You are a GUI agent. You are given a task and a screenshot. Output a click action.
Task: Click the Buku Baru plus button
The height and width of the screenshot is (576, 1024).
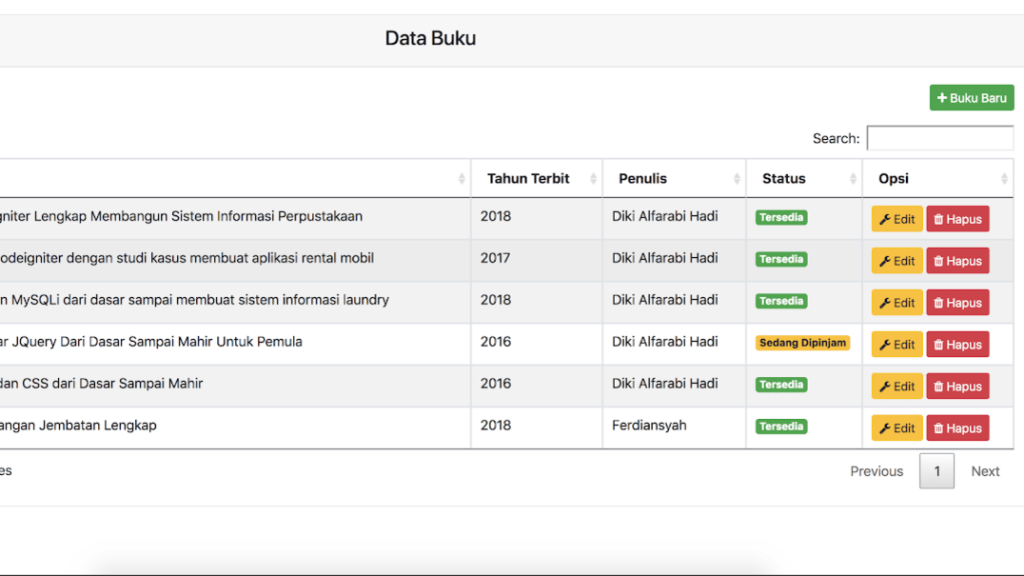click(x=972, y=97)
